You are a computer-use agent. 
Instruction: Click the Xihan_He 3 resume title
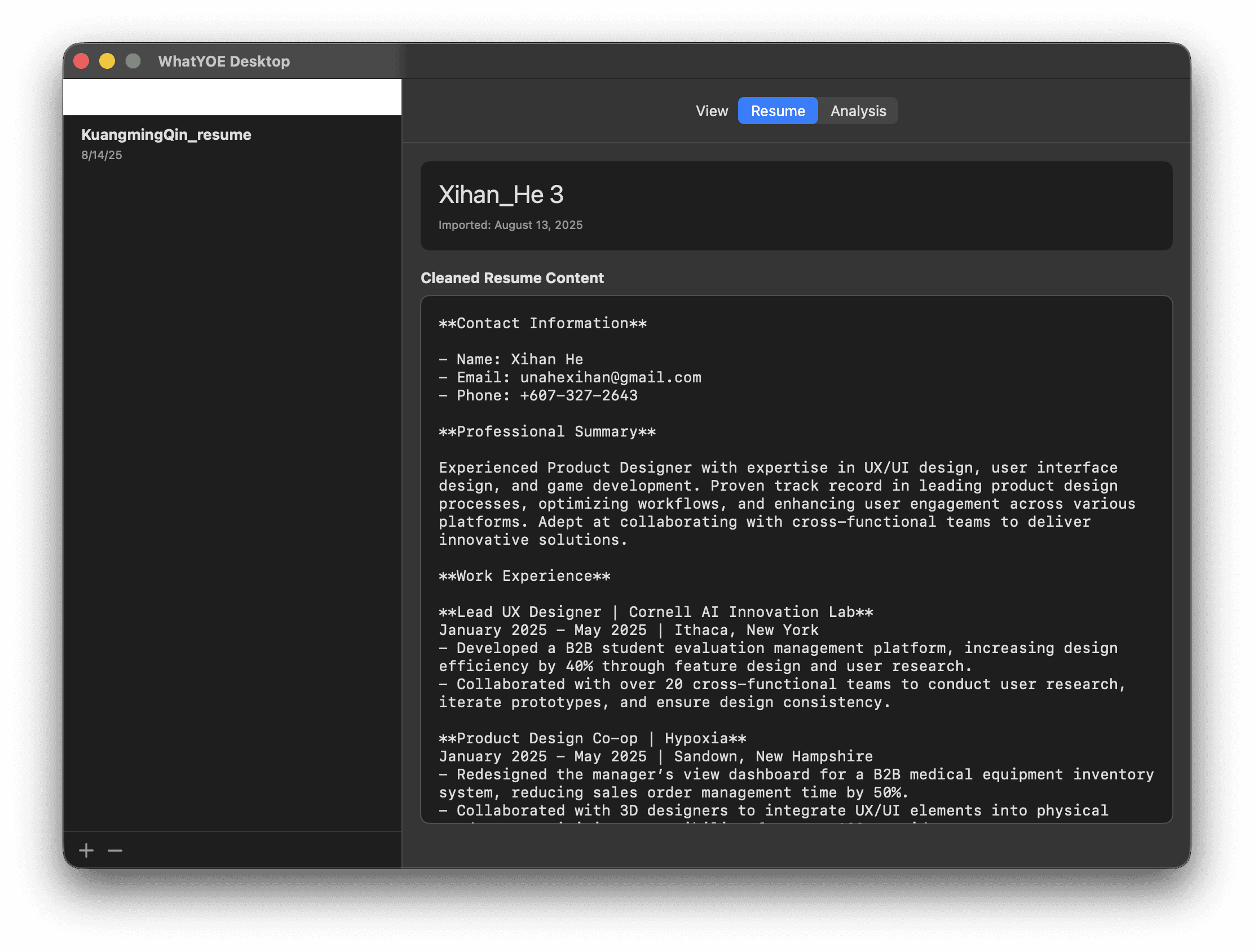coord(501,195)
